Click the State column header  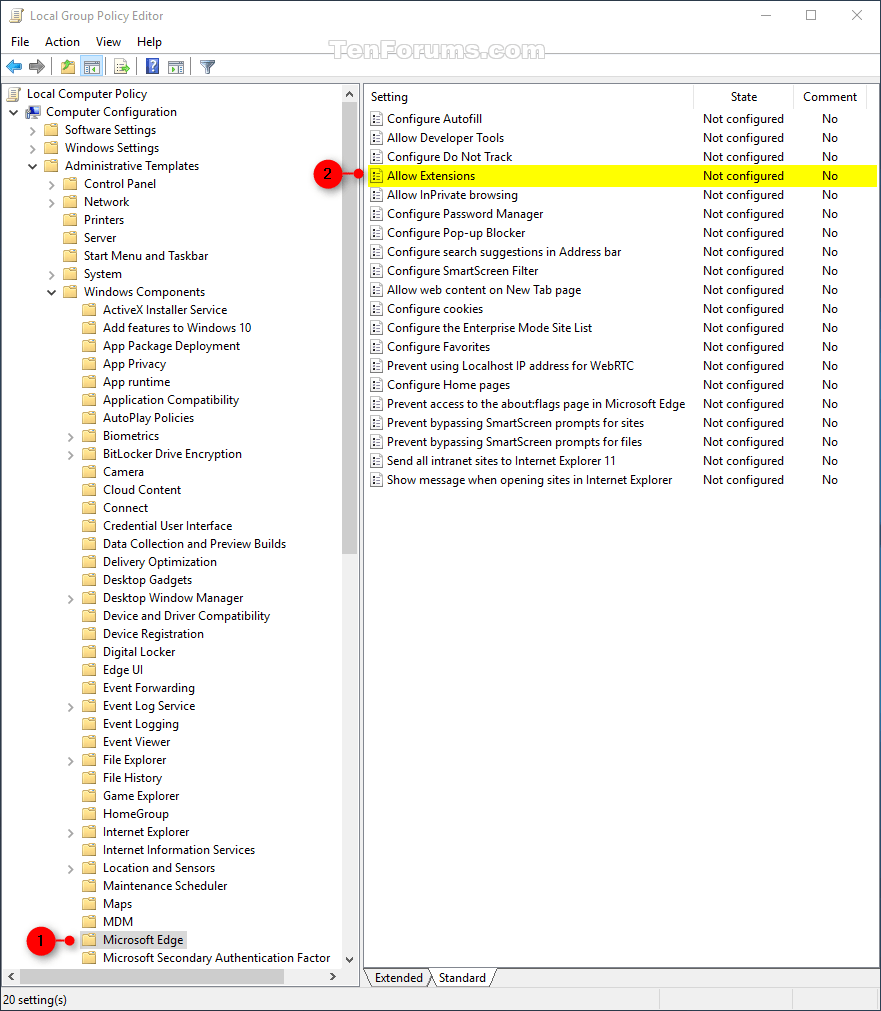743,96
